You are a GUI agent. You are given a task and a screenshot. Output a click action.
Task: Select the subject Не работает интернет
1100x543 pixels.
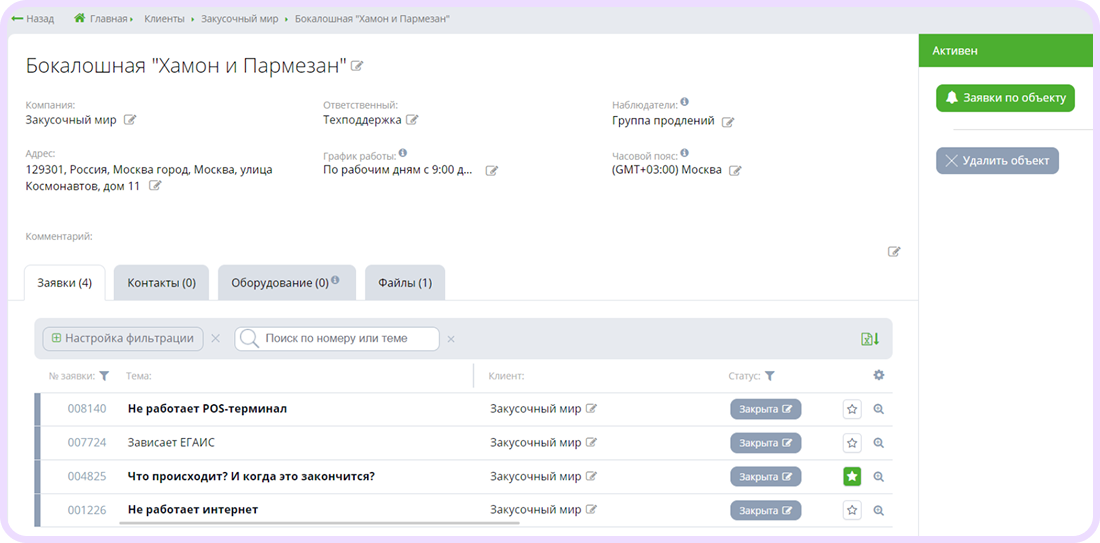(193, 510)
